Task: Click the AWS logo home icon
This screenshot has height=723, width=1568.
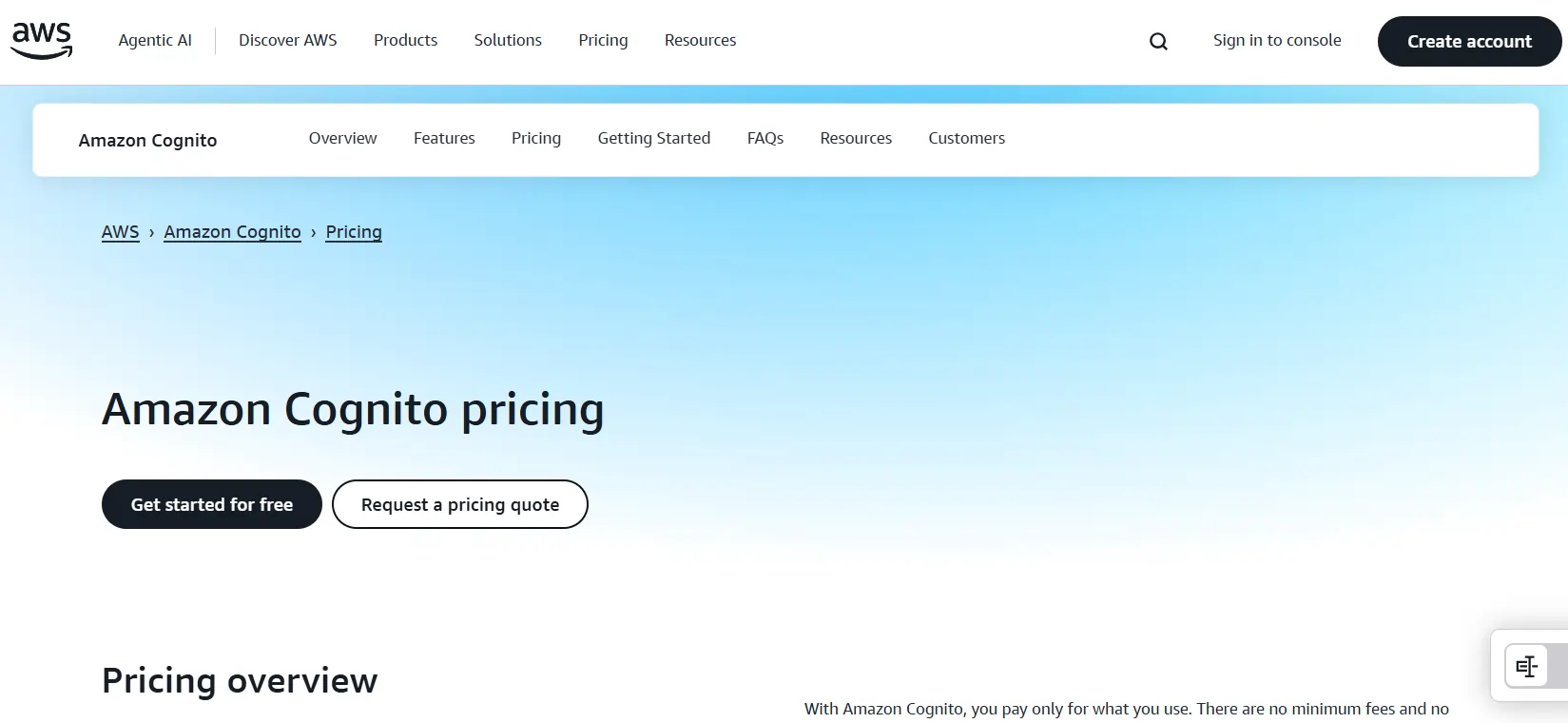Action: coord(42,41)
